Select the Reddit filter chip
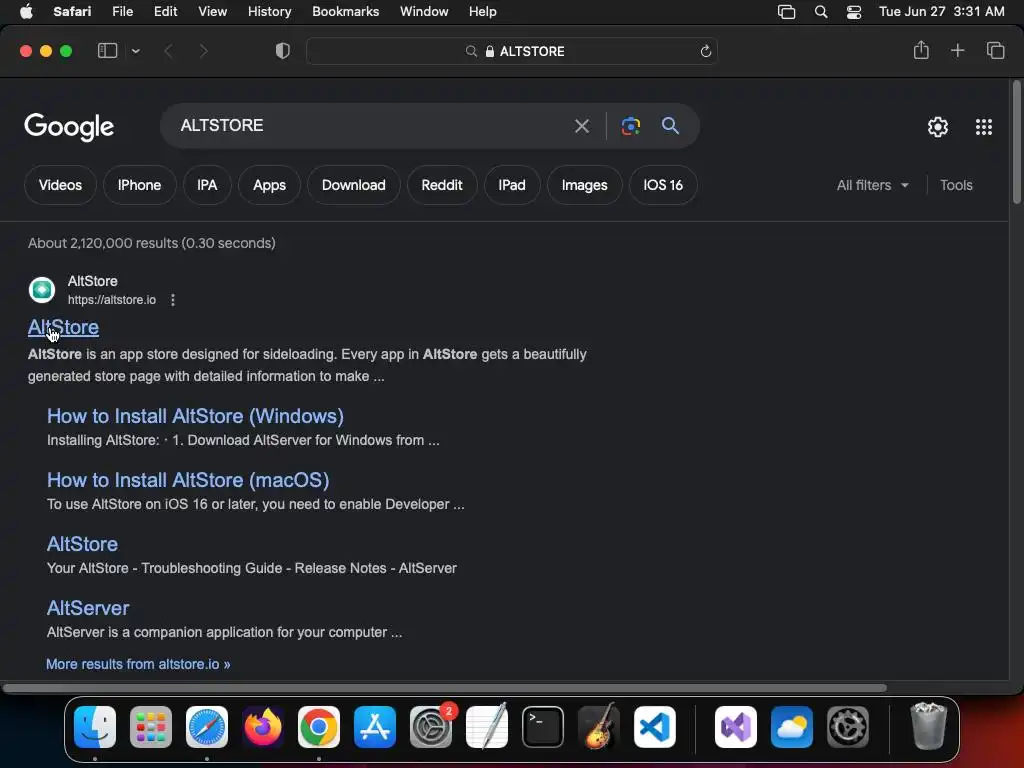The image size is (1024, 768). click(x=441, y=185)
